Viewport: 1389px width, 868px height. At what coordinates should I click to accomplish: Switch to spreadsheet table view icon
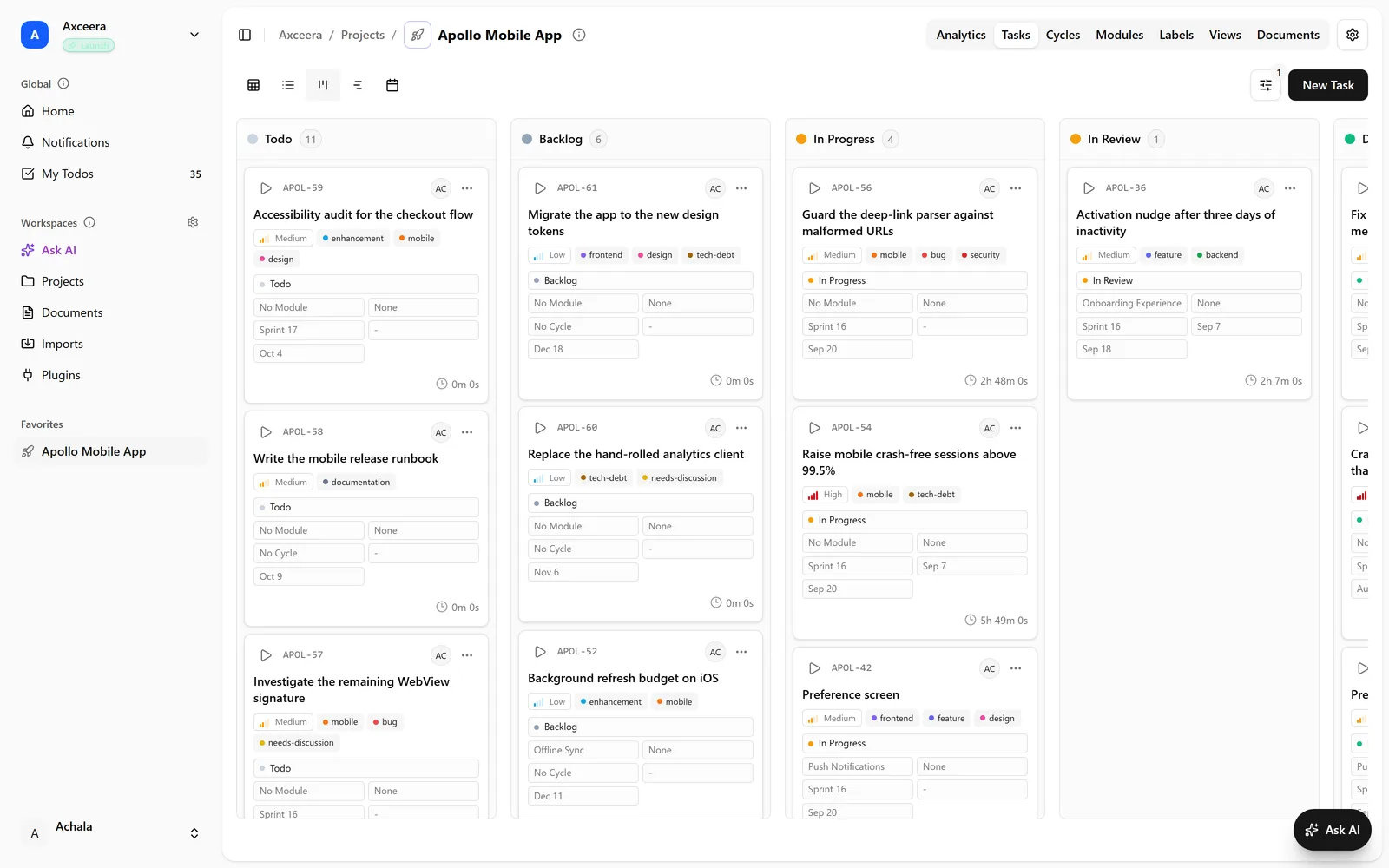253,85
